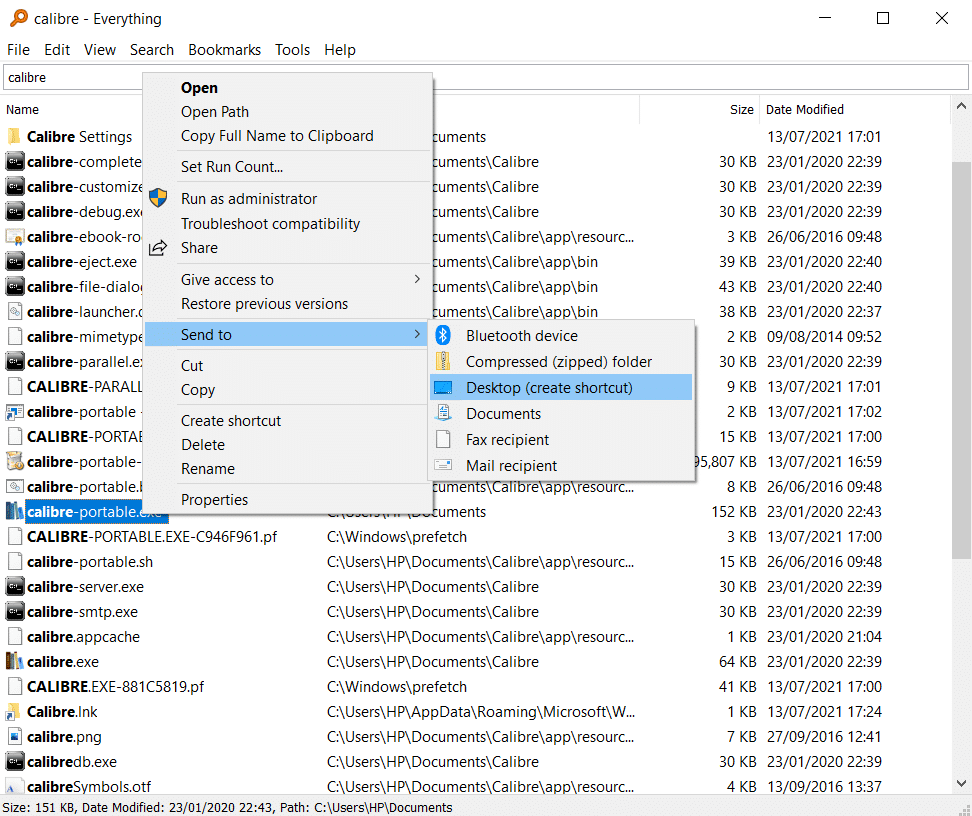Screen dimensions: 972x816
Task: Send to Desktop (create shortcut)
Action: coord(561,388)
